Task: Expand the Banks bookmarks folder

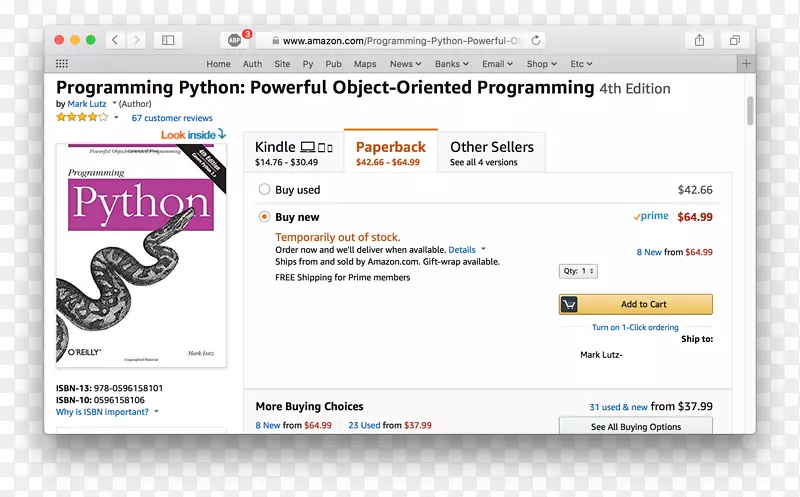Action: [452, 64]
